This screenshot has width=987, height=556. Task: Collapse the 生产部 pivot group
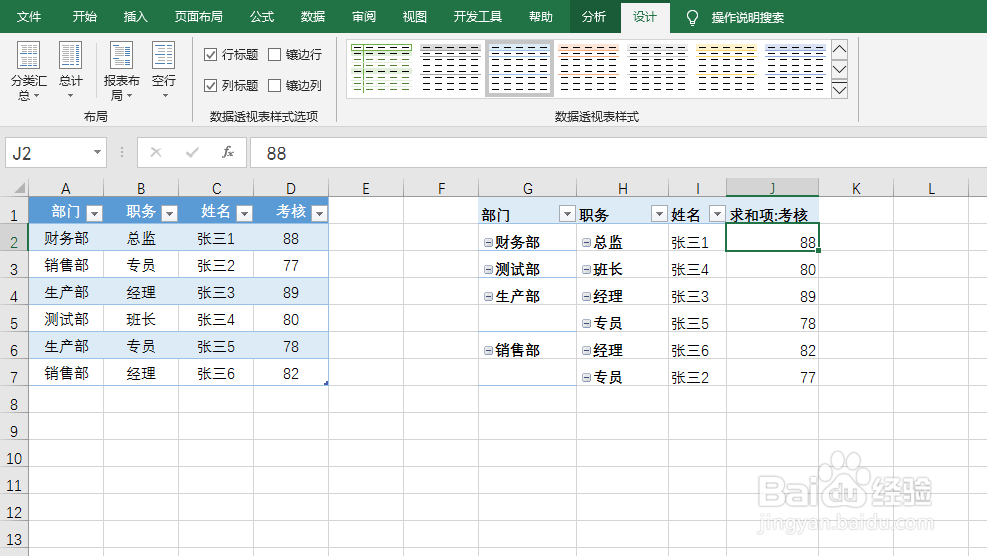[x=488, y=297]
